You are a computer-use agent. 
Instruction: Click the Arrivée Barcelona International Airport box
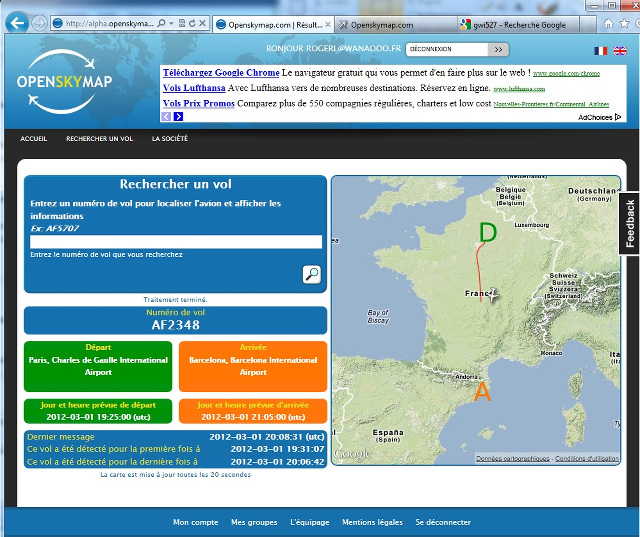[x=253, y=366]
